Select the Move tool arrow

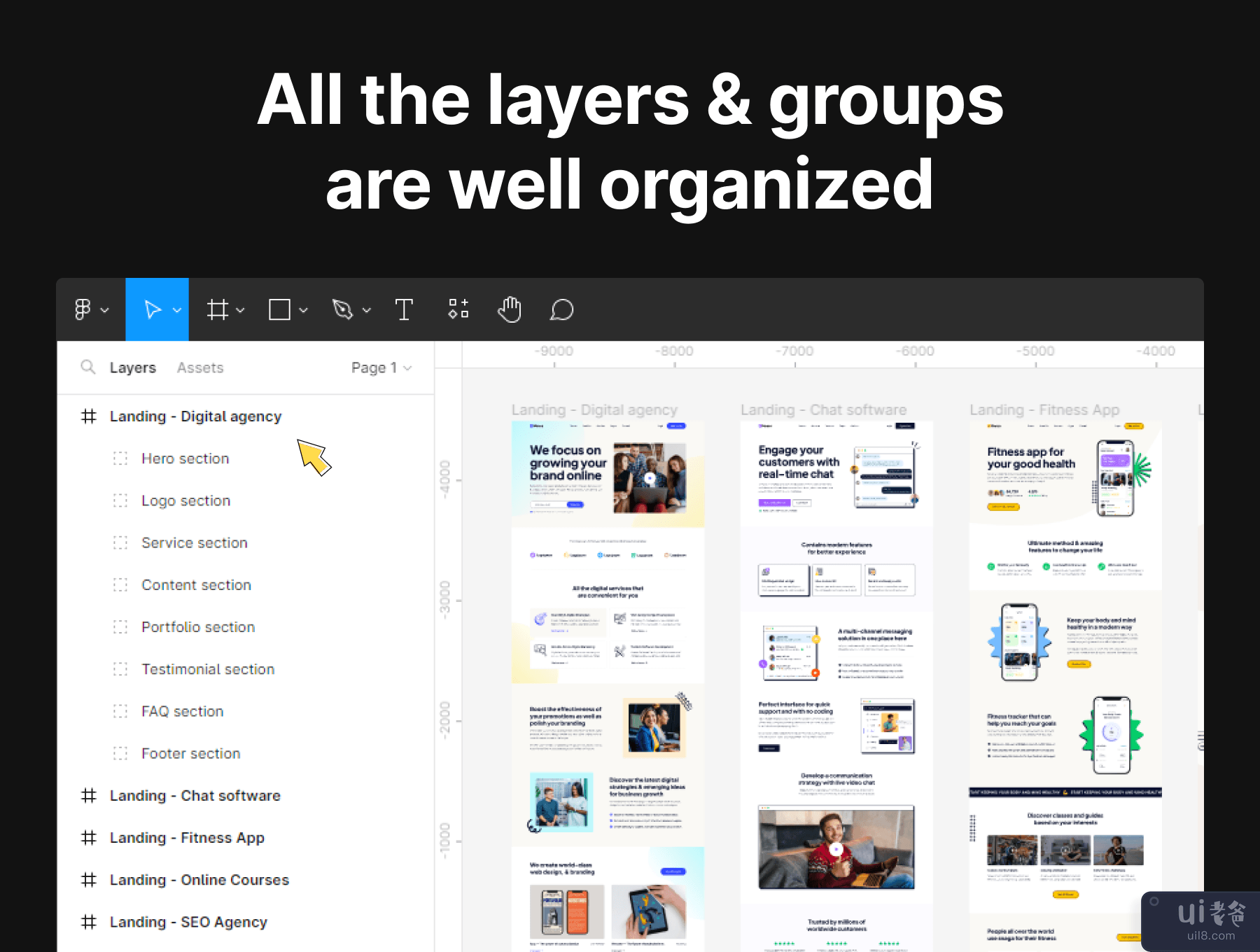(151, 309)
